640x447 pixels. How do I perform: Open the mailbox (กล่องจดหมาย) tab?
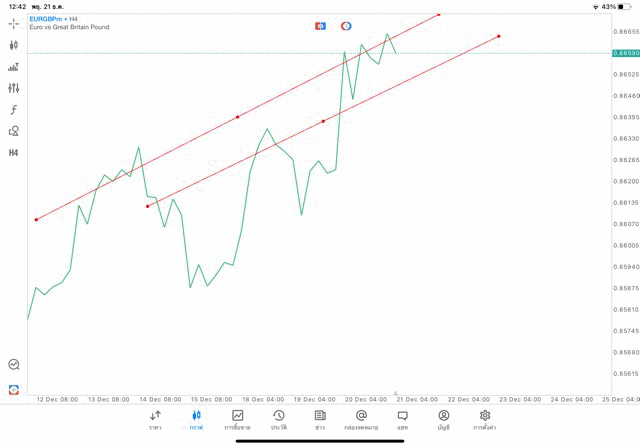click(361, 419)
